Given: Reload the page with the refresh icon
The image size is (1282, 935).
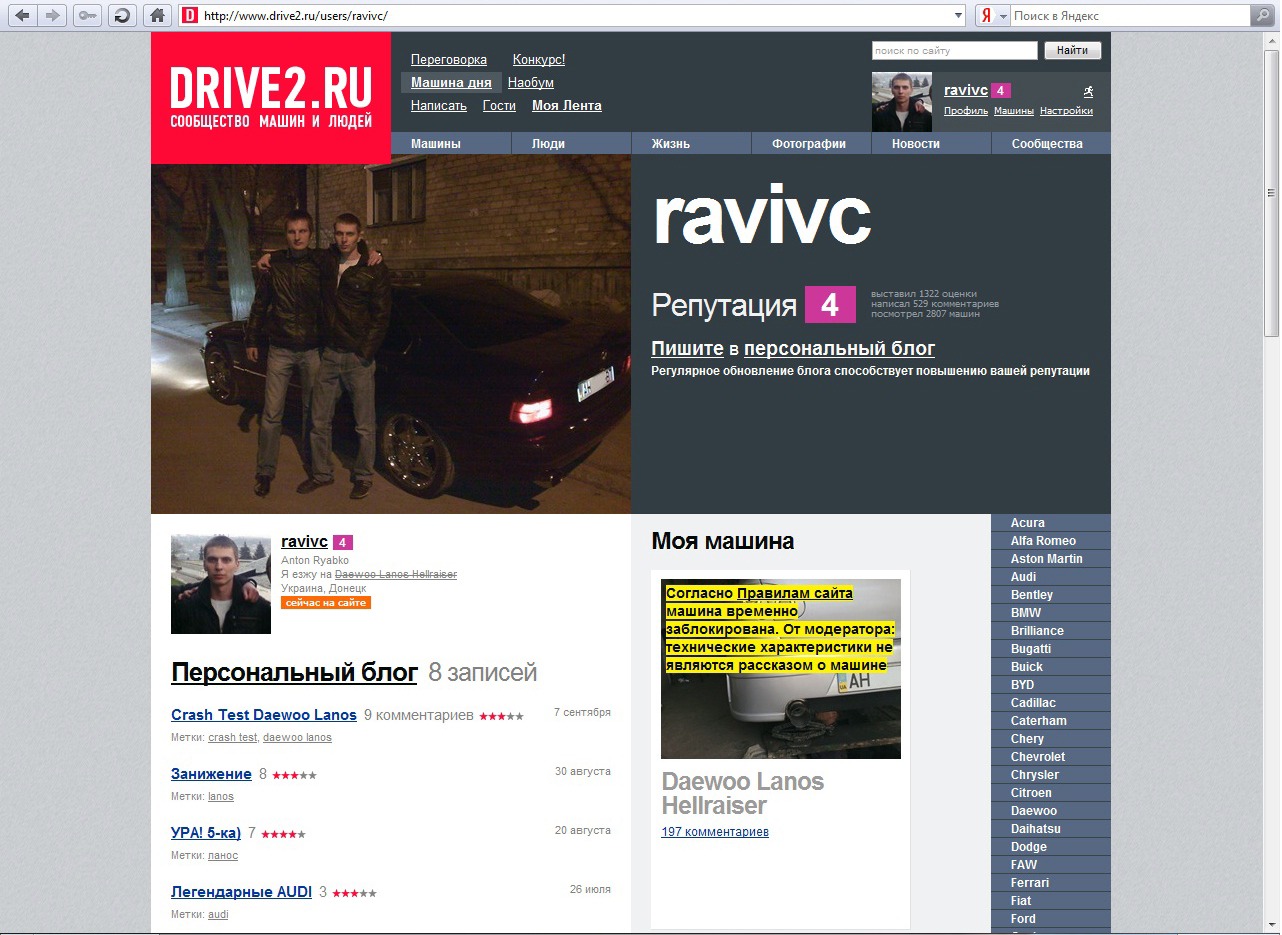Looking at the screenshot, I should 122,15.
